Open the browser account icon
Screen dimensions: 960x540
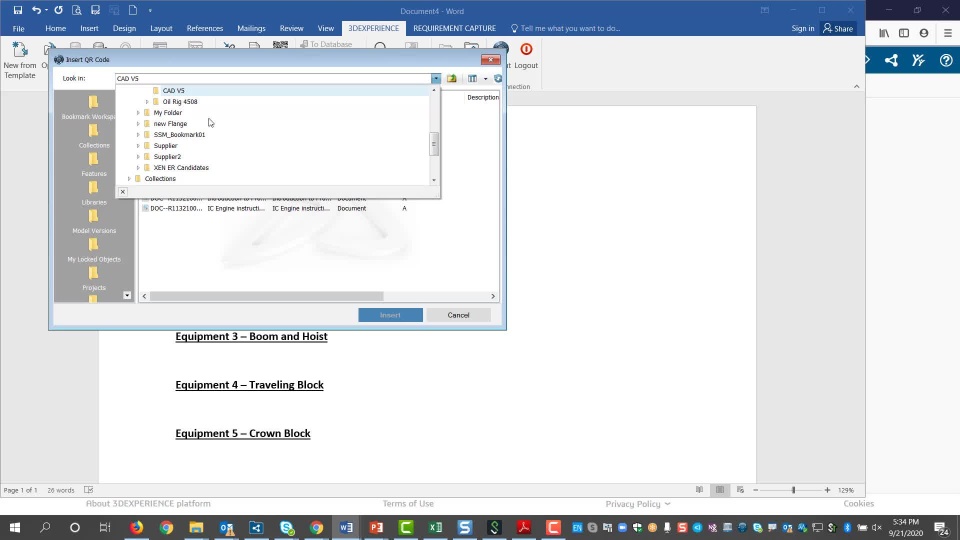924,33
